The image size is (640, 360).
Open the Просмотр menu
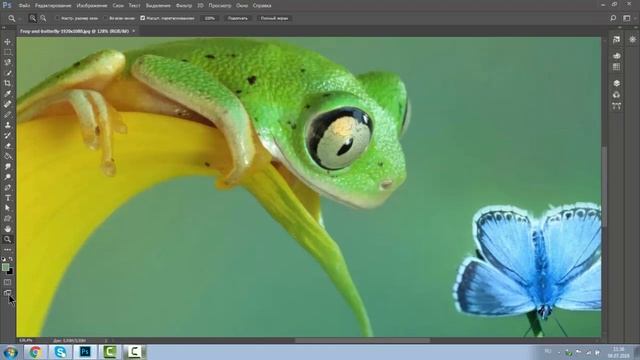click(220, 6)
